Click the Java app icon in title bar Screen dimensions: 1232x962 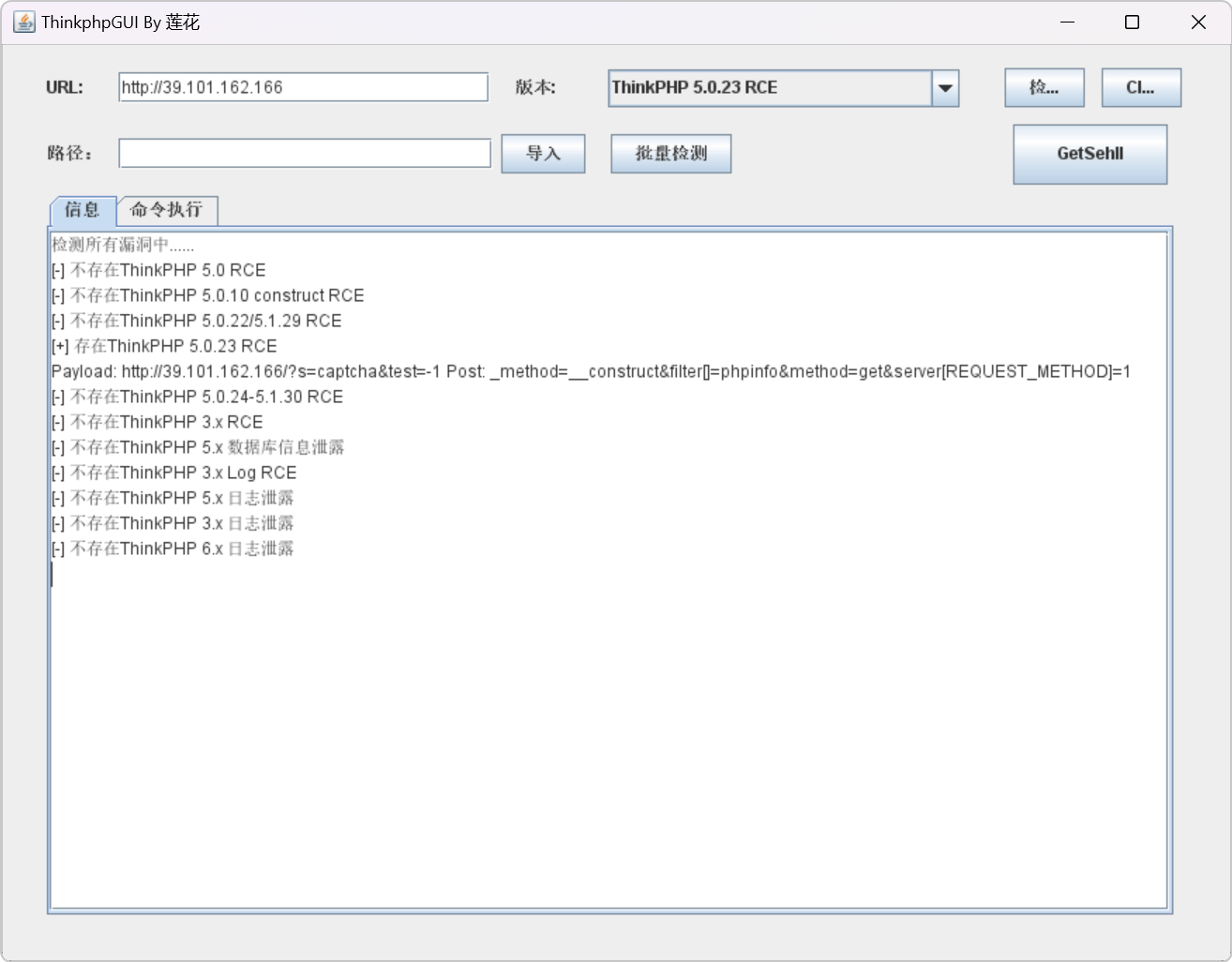[23, 22]
